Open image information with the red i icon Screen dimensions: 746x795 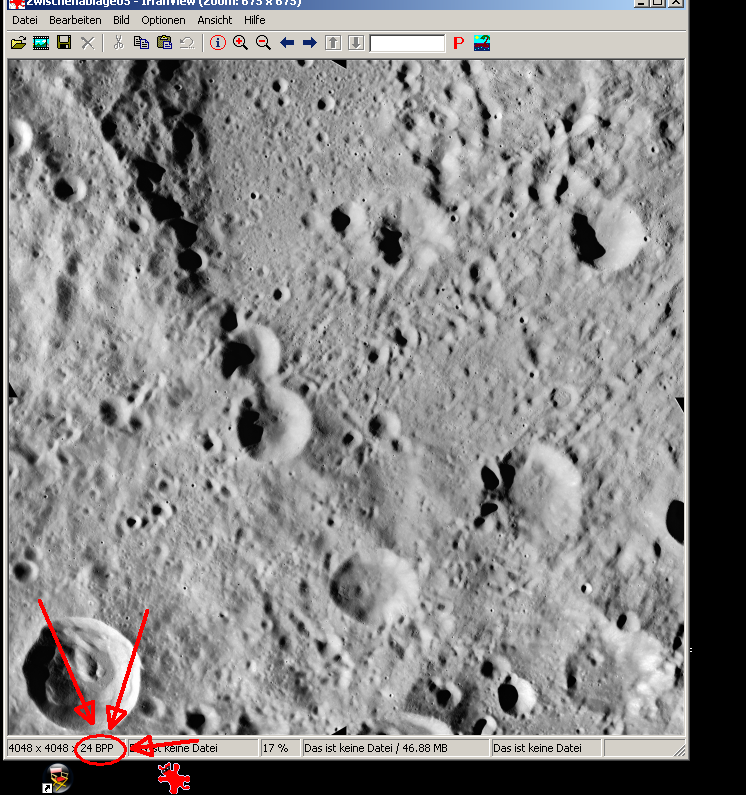point(218,43)
